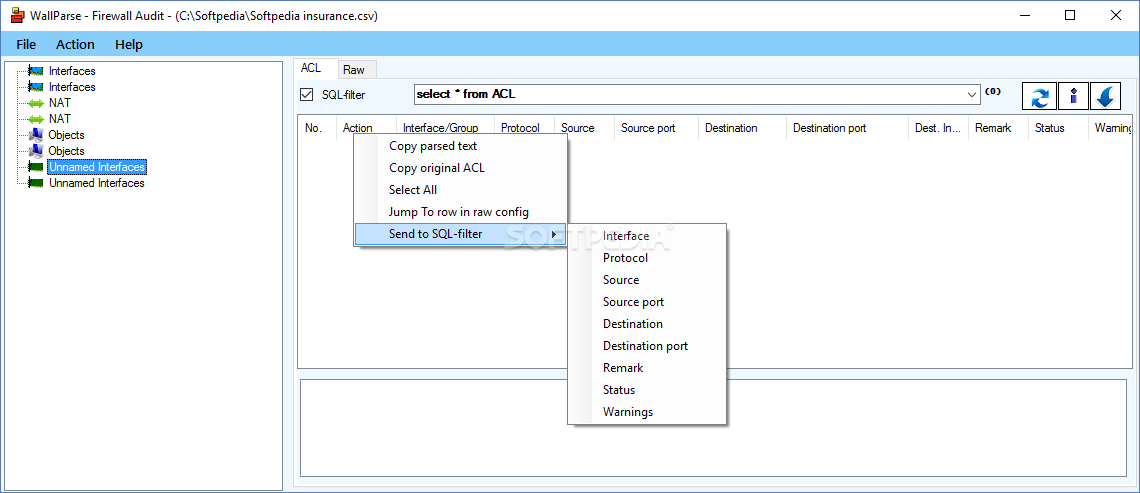This screenshot has width=1140, height=493.
Task: Select the Interfaces item at top of tree
Action: [72, 71]
